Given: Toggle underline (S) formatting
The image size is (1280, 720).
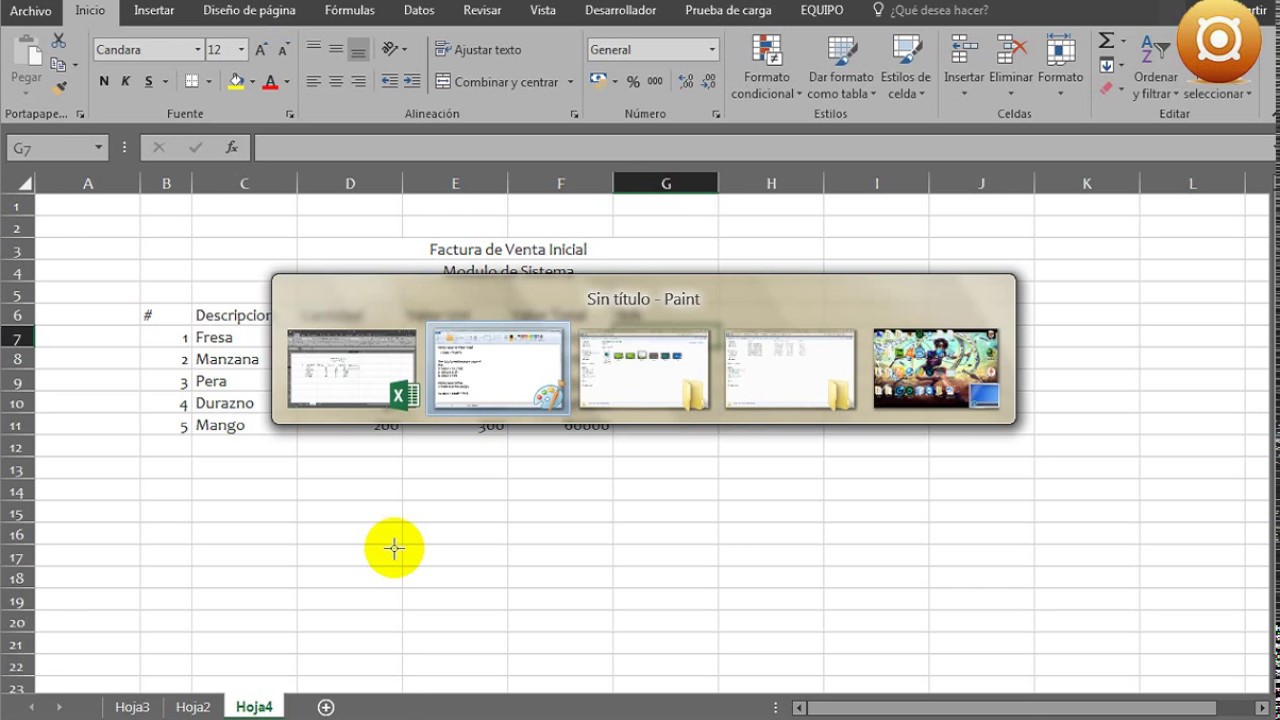Looking at the screenshot, I should click(x=149, y=82).
